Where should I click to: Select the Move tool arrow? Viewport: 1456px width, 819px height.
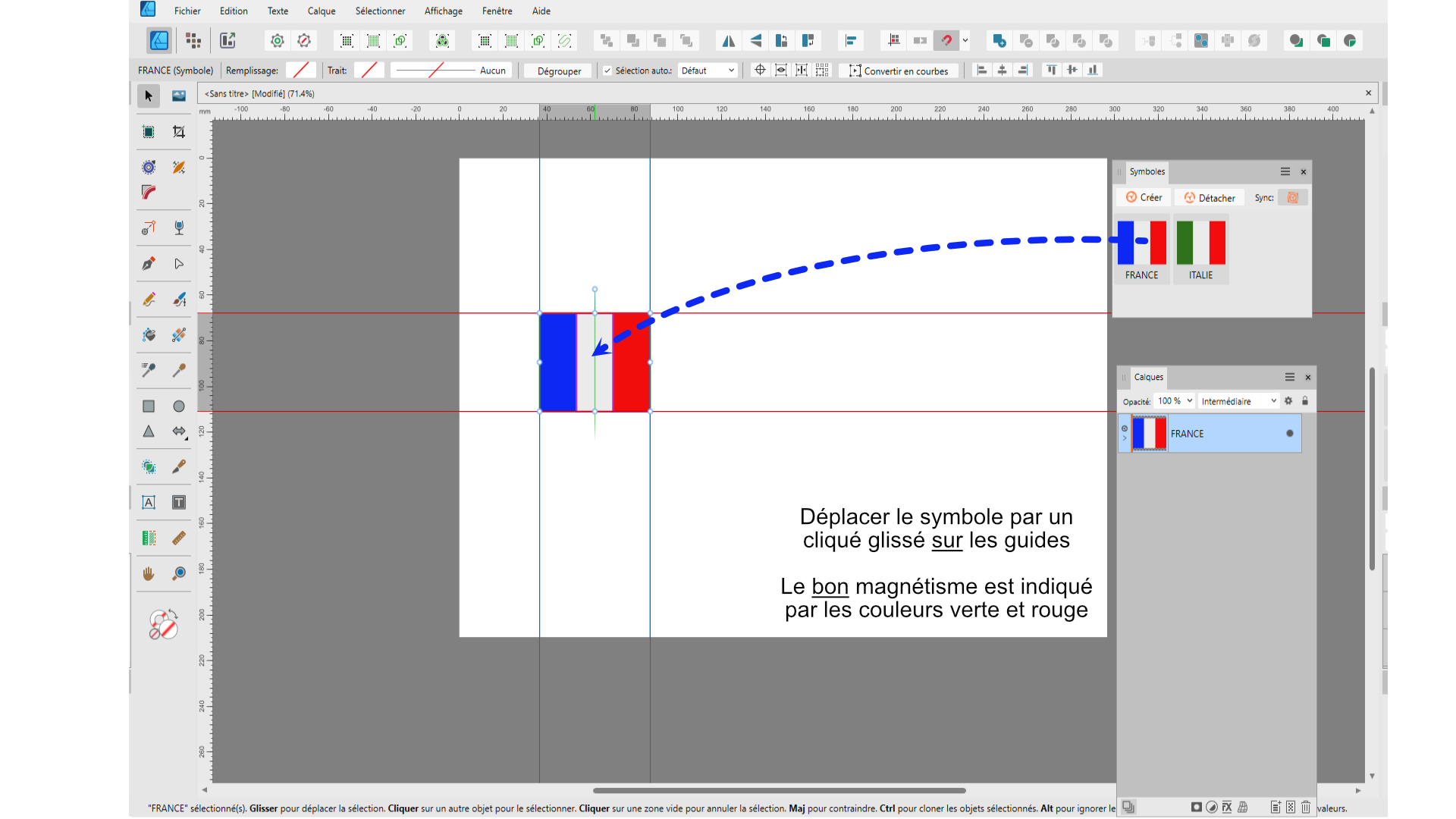(x=149, y=96)
